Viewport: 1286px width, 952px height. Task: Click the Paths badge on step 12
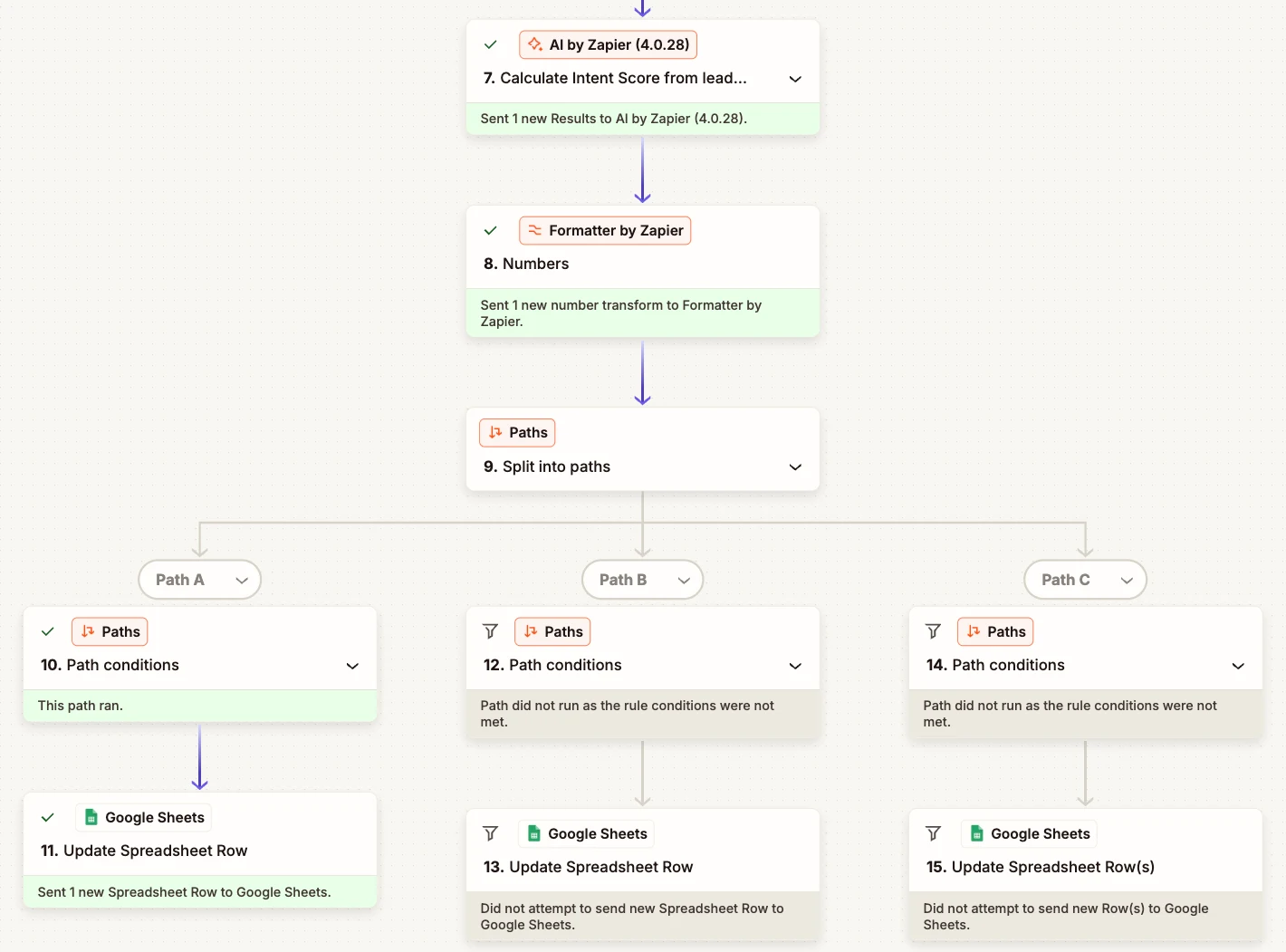[x=552, y=631]
